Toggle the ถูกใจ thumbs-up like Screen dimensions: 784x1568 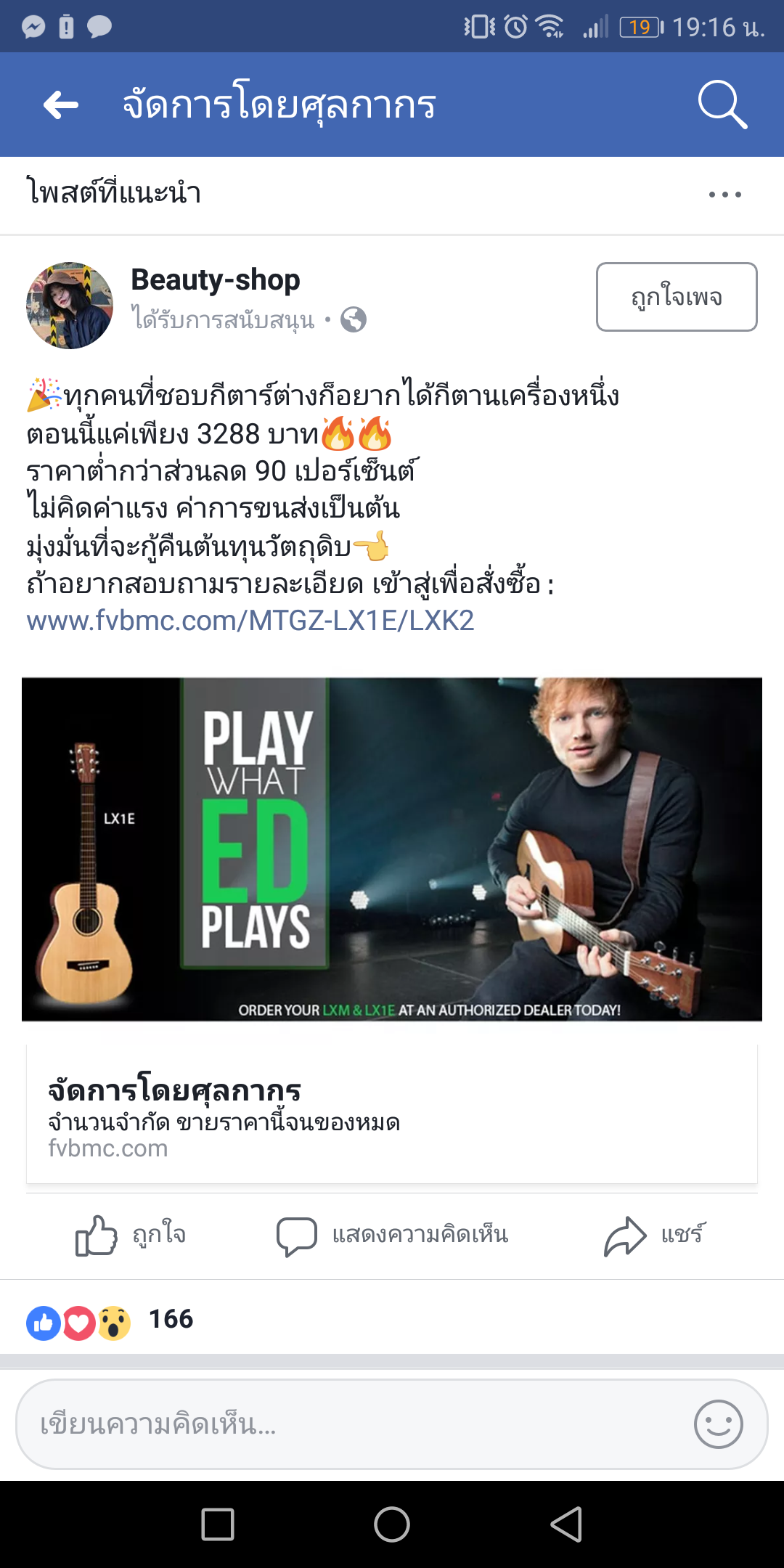coord(131,1236)
